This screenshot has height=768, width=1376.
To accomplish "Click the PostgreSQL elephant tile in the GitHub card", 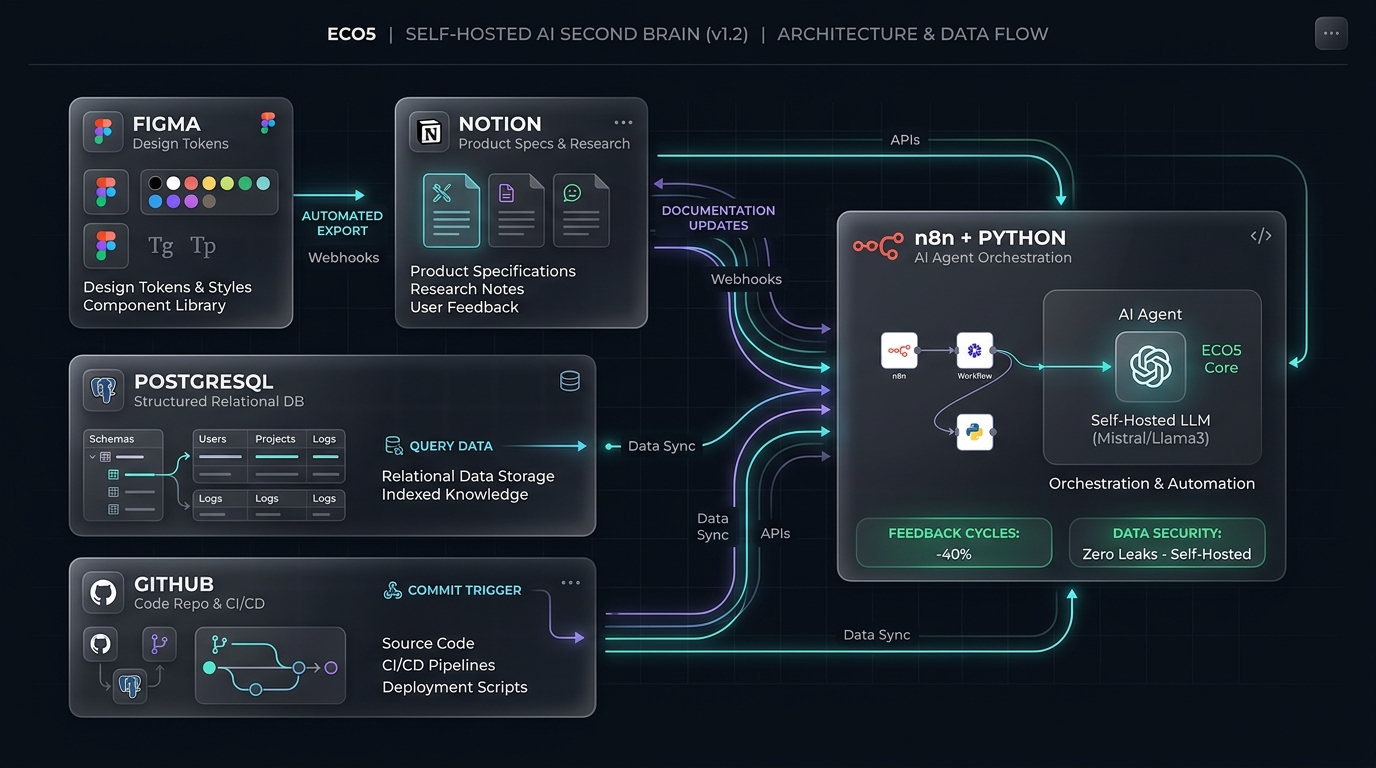I will point(129,685).
